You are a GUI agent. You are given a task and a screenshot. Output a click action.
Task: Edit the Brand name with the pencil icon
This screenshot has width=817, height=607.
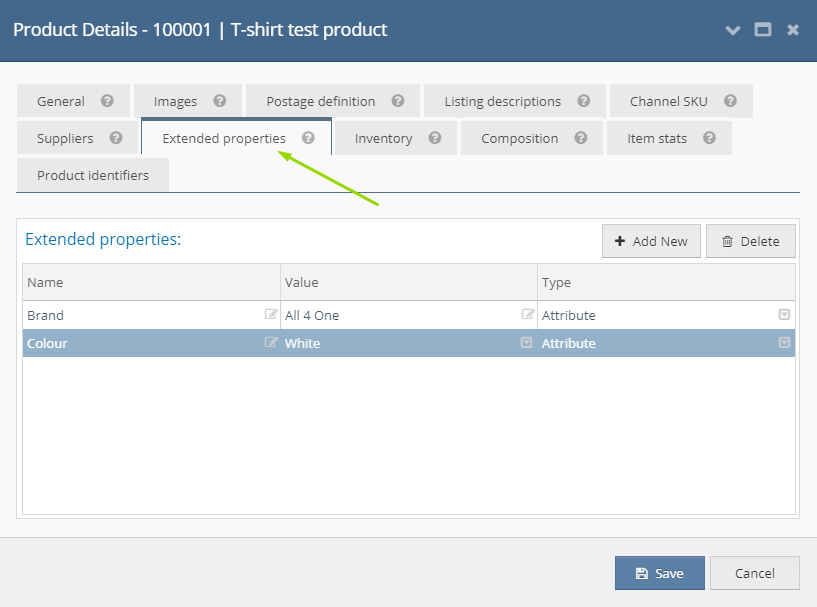269,314
